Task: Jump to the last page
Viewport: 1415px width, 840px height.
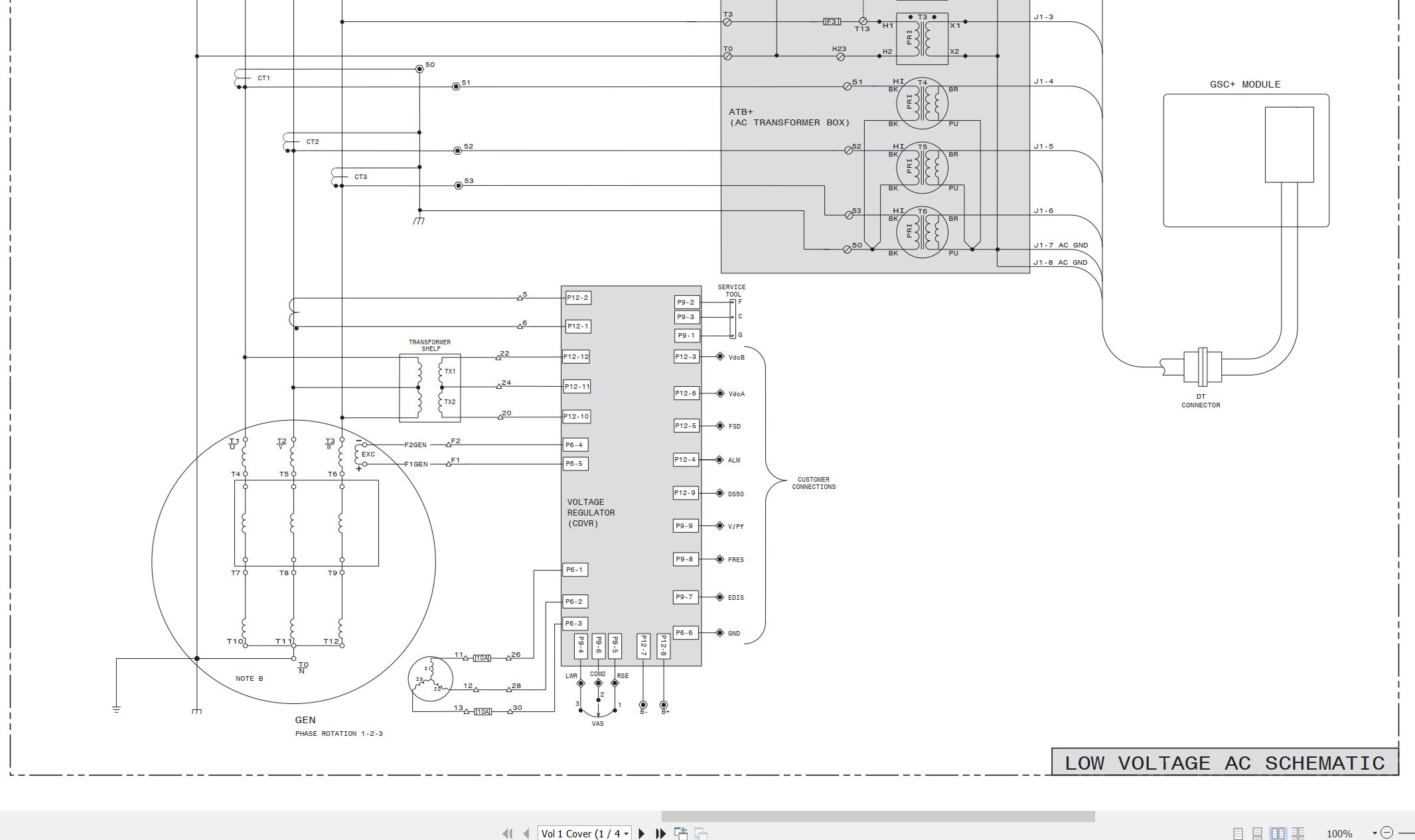Action: coord(660,833)
